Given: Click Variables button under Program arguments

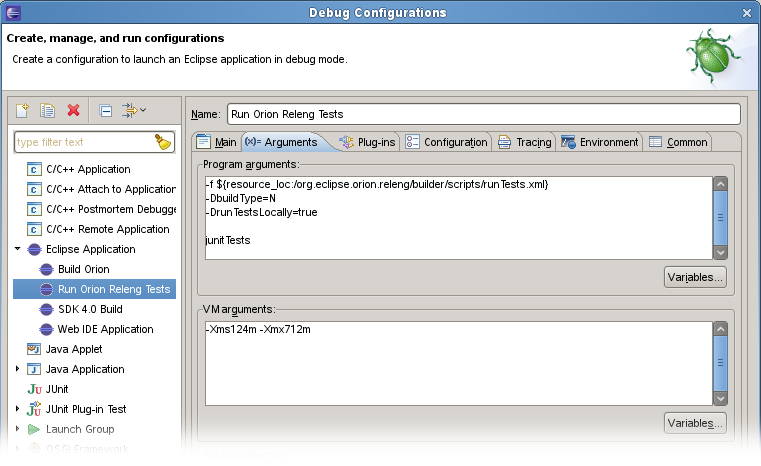Looking at the screenshot, I should point(695,277).
